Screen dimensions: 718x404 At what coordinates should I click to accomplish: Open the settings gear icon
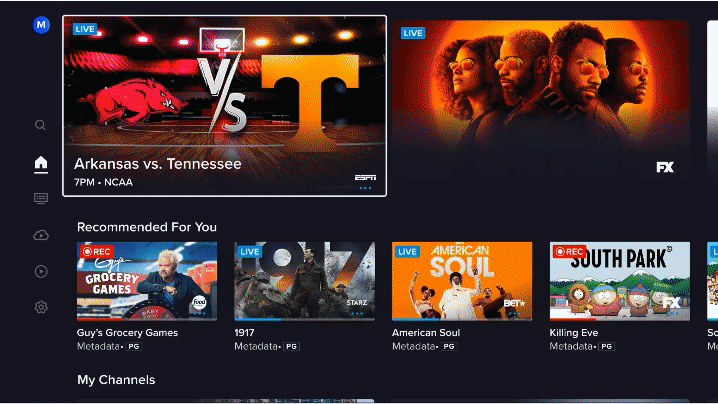click(x=41, y=307)
